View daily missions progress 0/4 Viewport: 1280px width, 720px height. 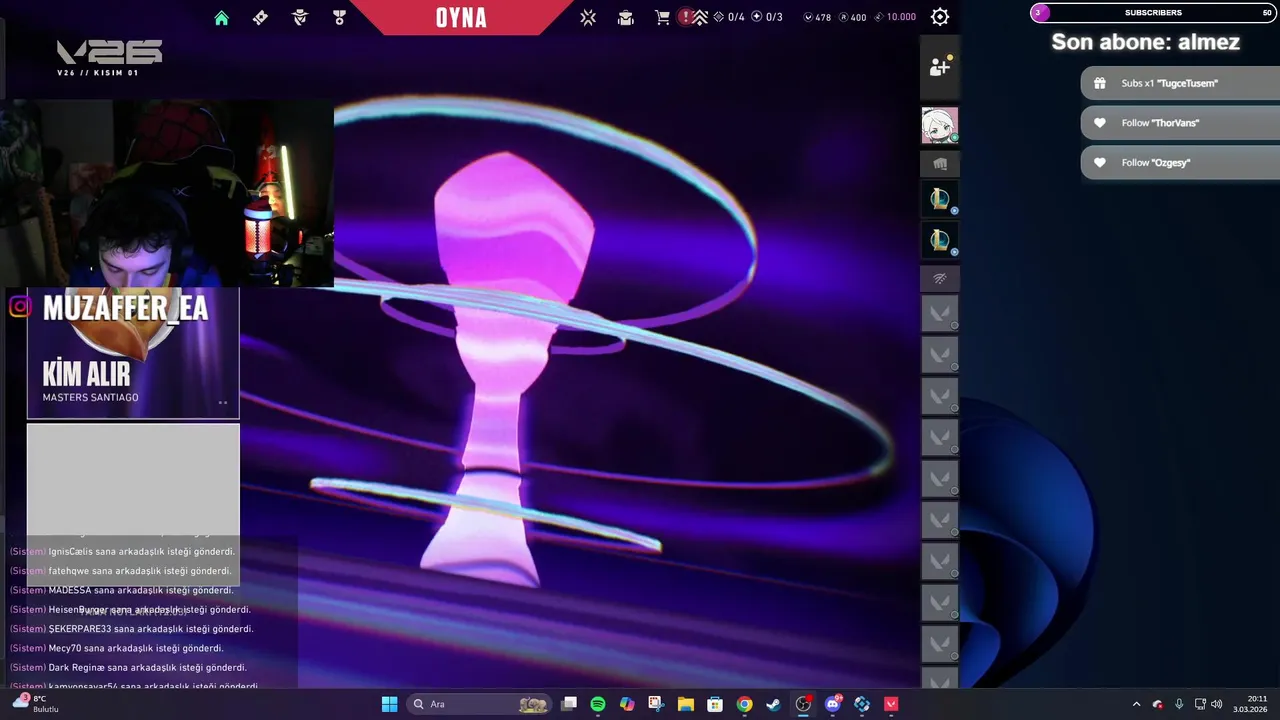coord(729,17)
